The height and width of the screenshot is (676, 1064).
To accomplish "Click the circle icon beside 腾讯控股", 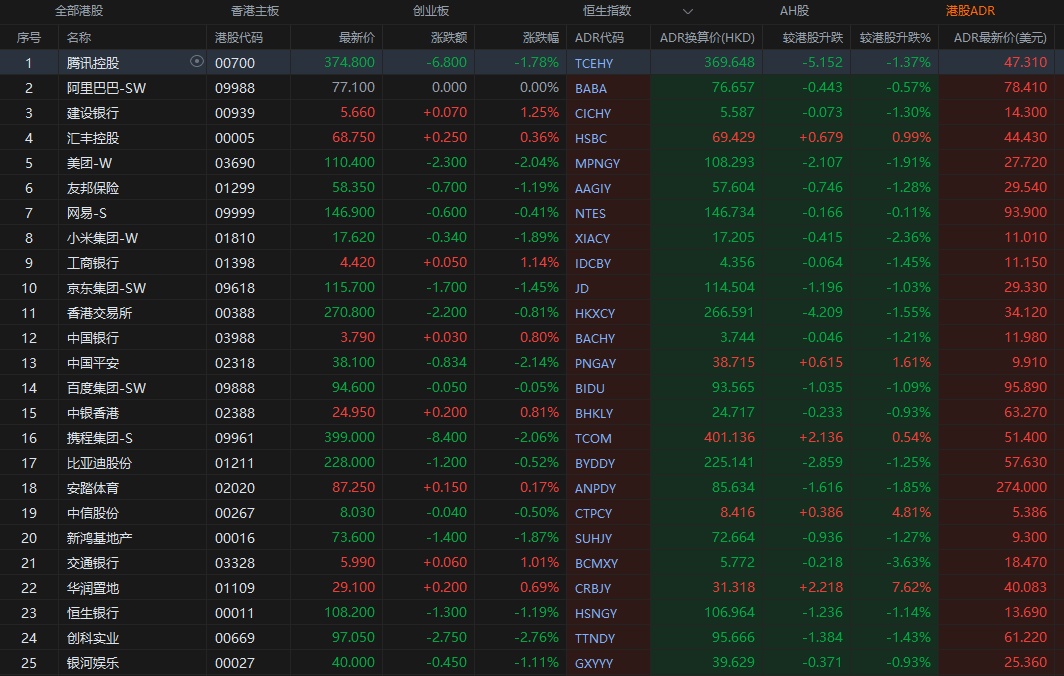I will pos(197,62).
